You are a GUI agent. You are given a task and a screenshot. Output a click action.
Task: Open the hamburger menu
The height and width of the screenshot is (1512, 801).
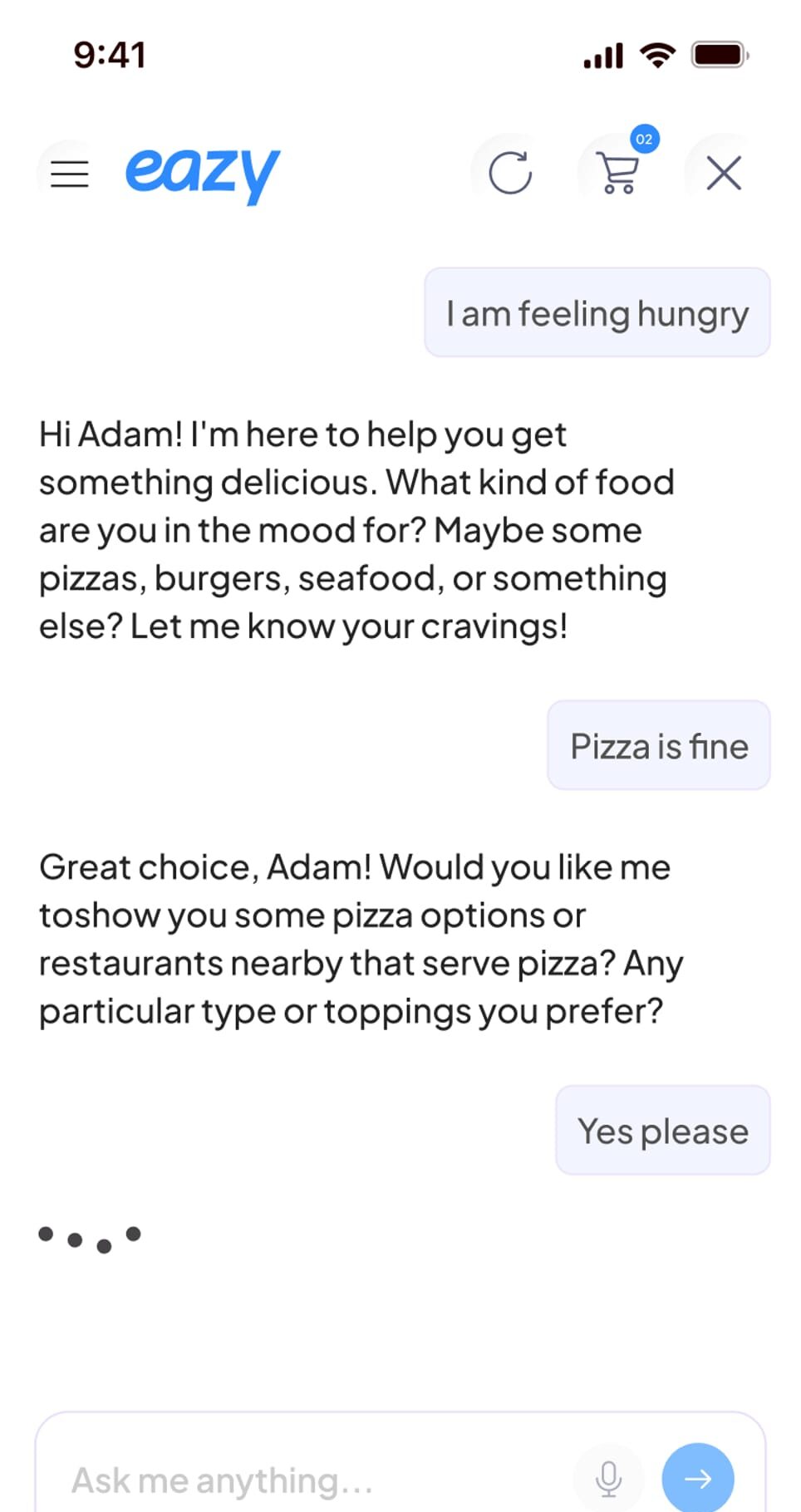point(70,174)
